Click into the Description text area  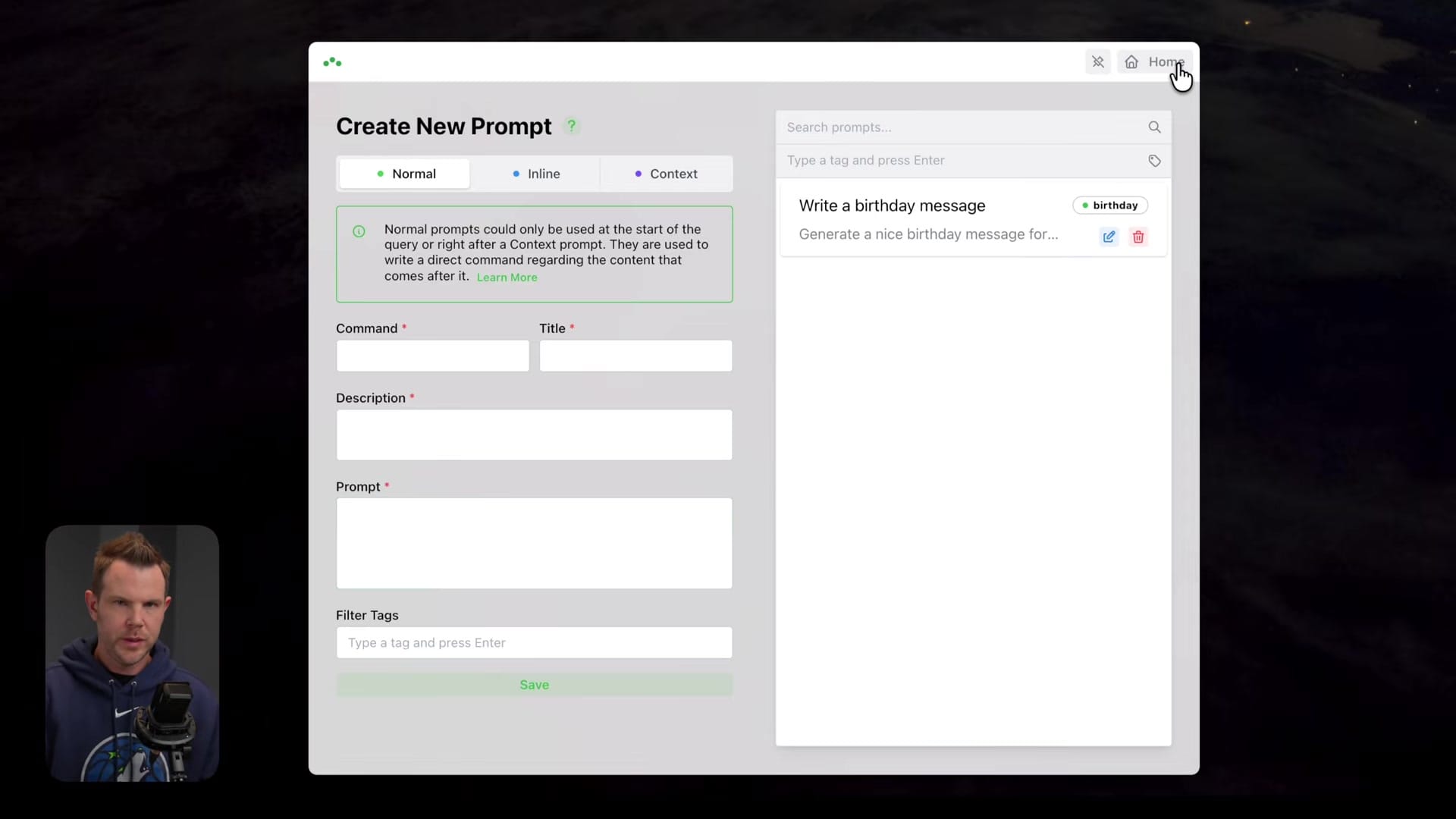[x=534, y=435]
